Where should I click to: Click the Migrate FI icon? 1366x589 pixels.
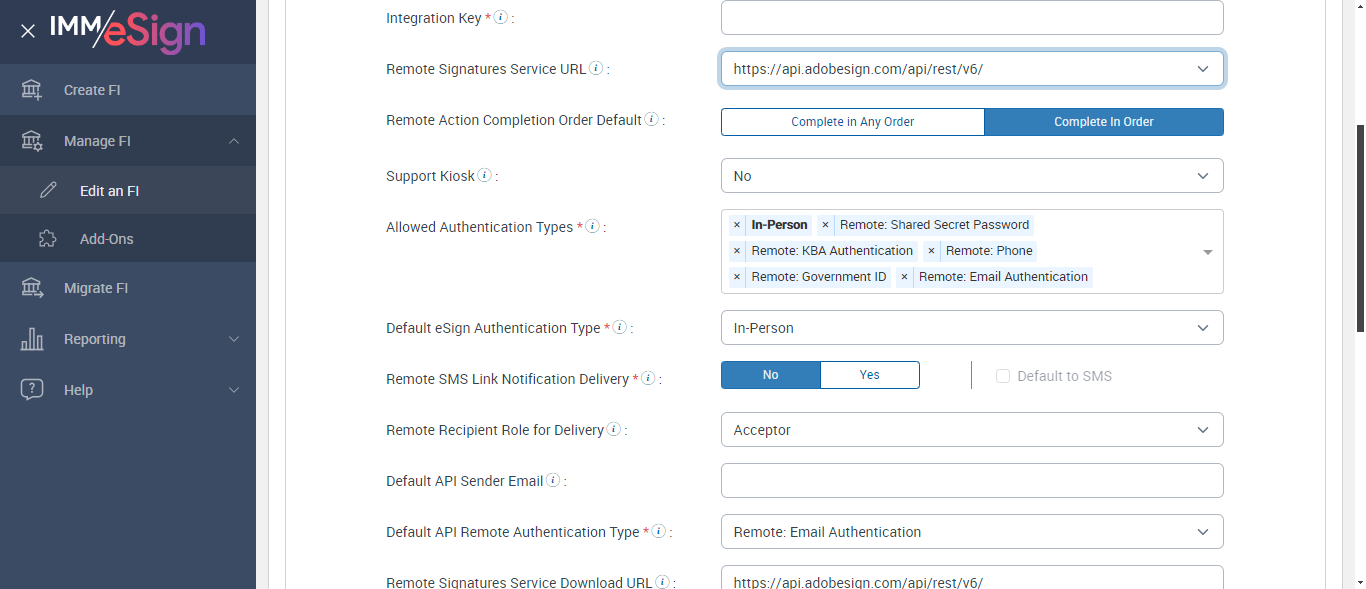coord(32,288)
